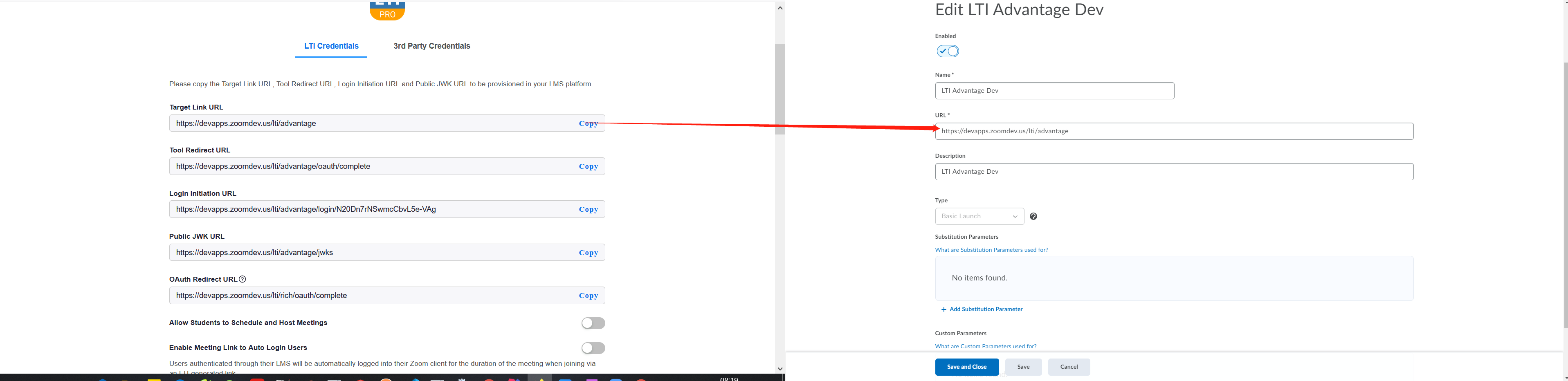The height and width of the screenshot is (381, 1568).
Task: Open the Basic Launch type dropdown
Action: [x=979, y=216]
